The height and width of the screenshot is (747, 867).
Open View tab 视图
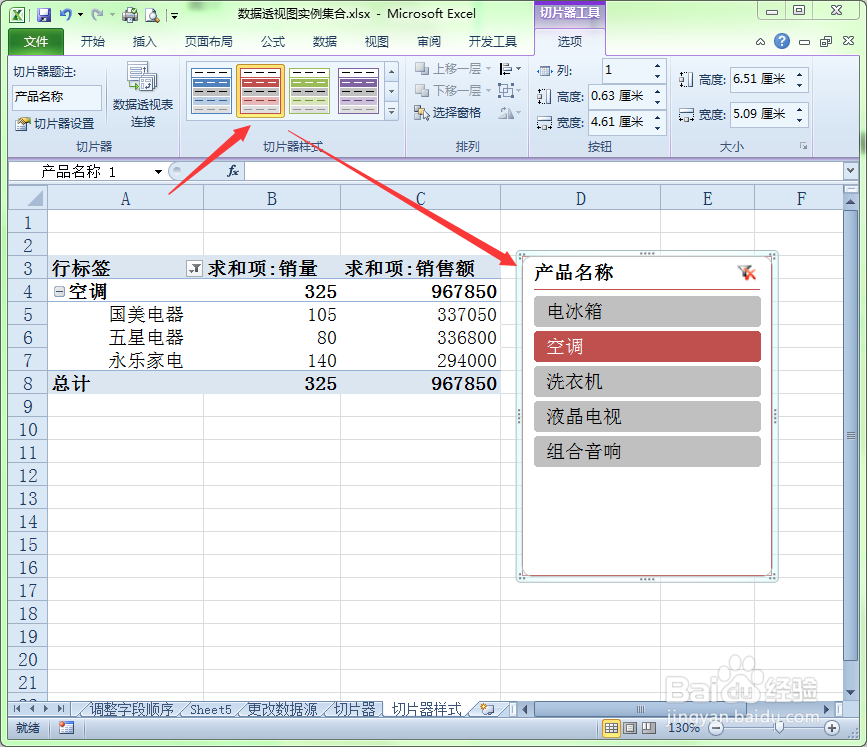(x=377, y=42)
